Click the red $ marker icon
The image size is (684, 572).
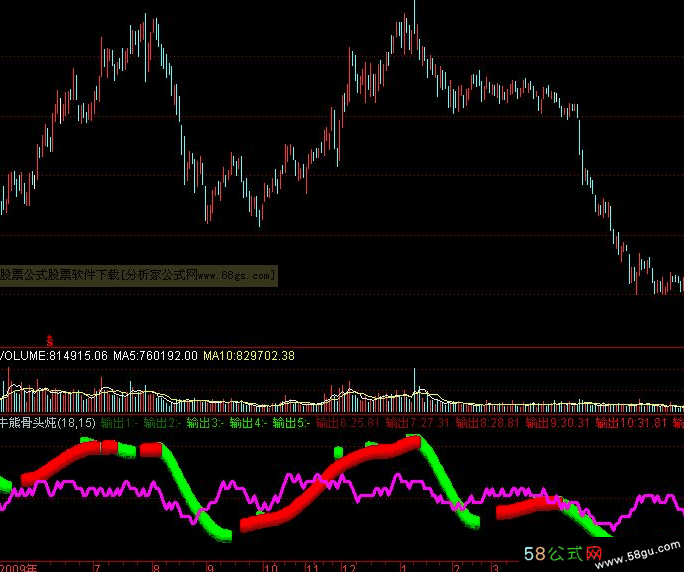[49, 340]
